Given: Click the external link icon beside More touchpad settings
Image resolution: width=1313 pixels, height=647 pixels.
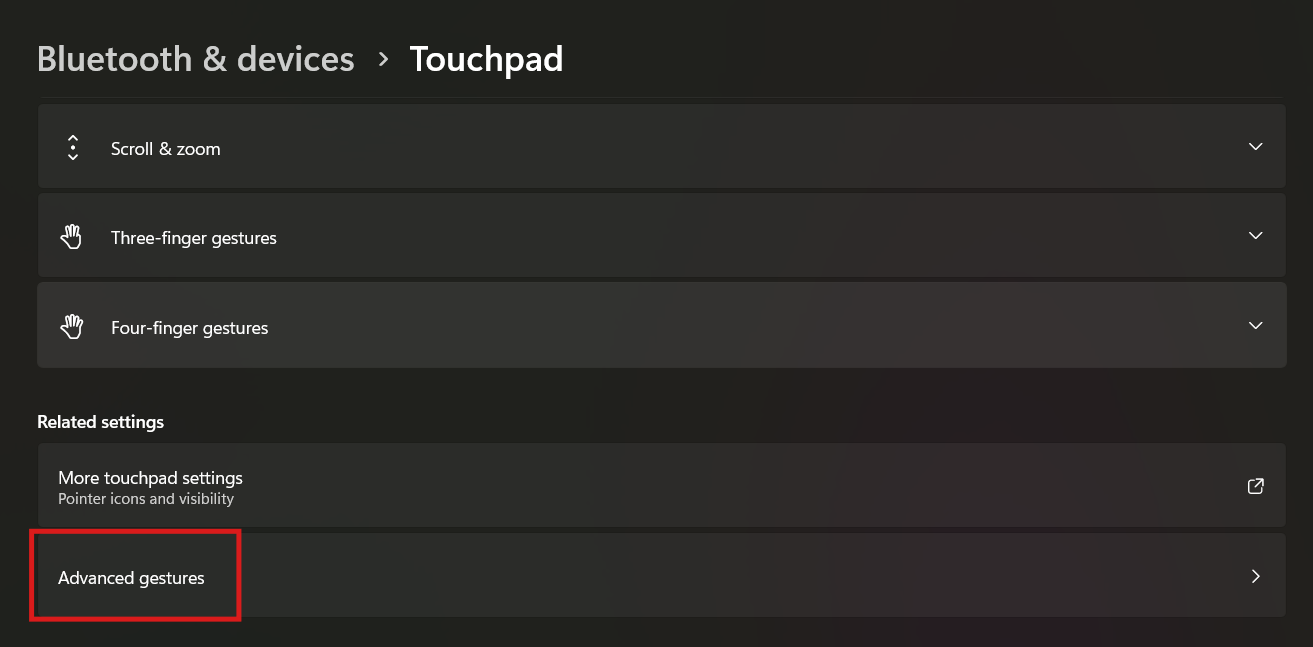Looking at the screenshot, I should (1255, 486).
